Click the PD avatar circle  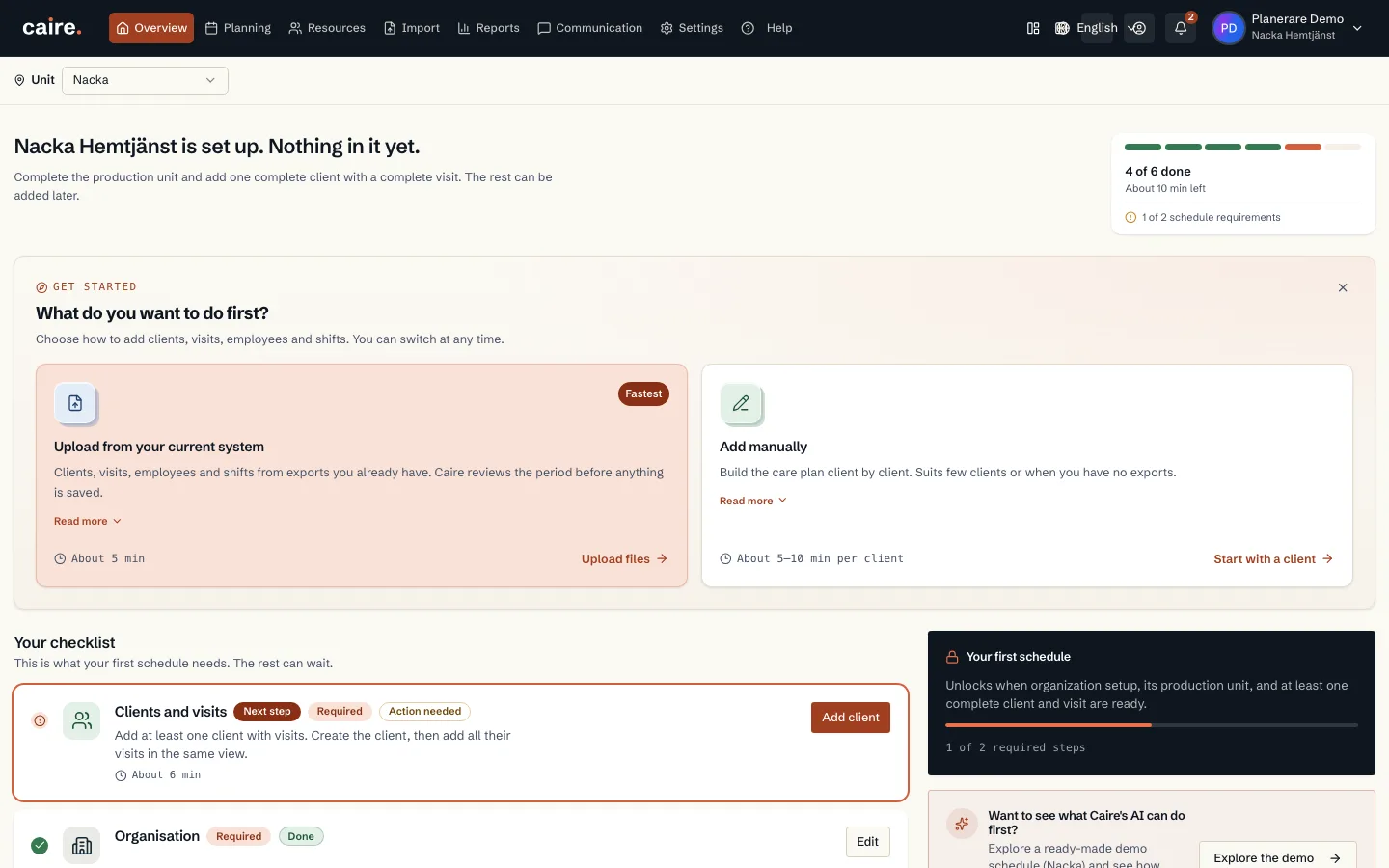pyautogui.click(x=1228, y=28)
